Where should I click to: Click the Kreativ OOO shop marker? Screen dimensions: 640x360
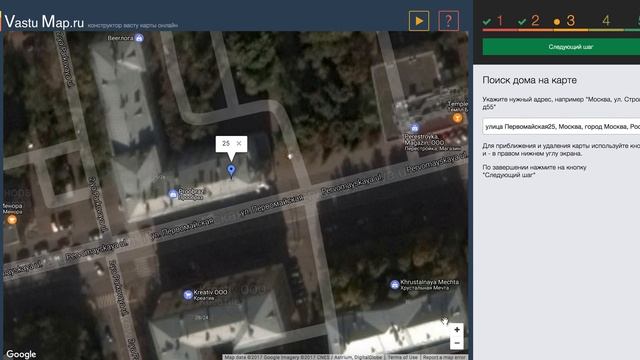click(188, 294)
